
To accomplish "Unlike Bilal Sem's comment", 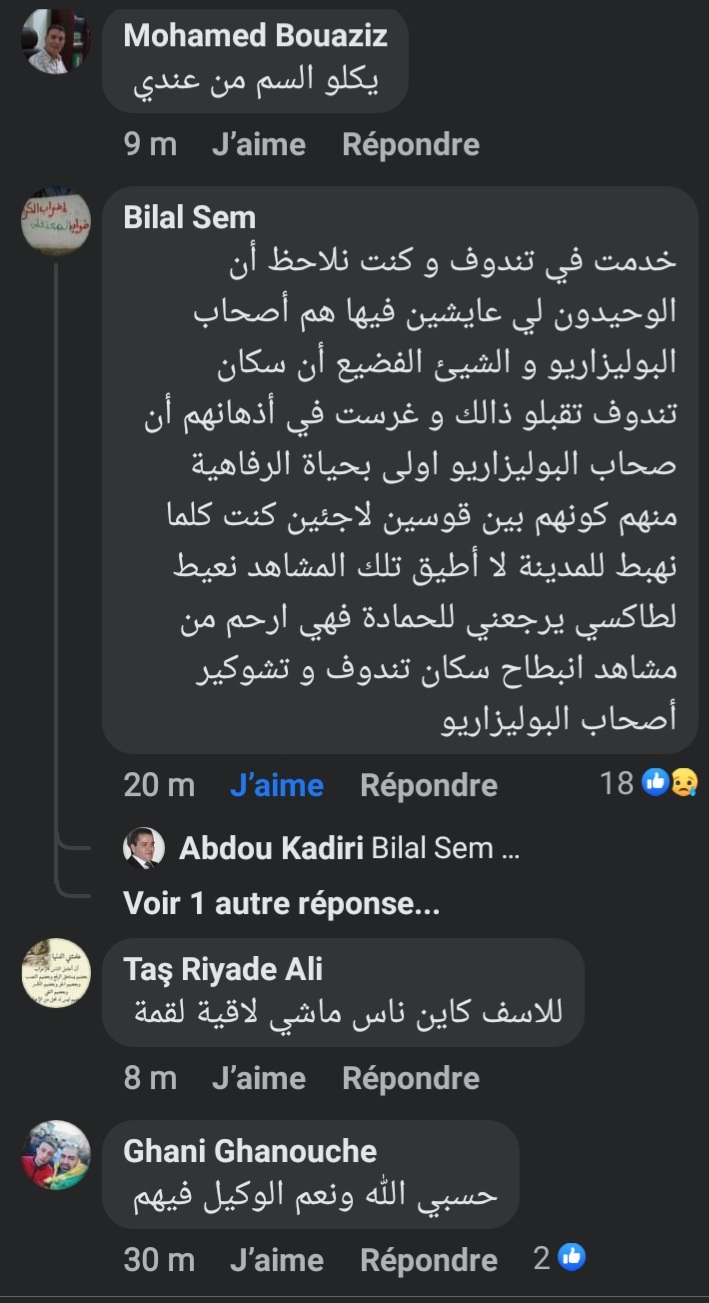I will coord(276,785).
